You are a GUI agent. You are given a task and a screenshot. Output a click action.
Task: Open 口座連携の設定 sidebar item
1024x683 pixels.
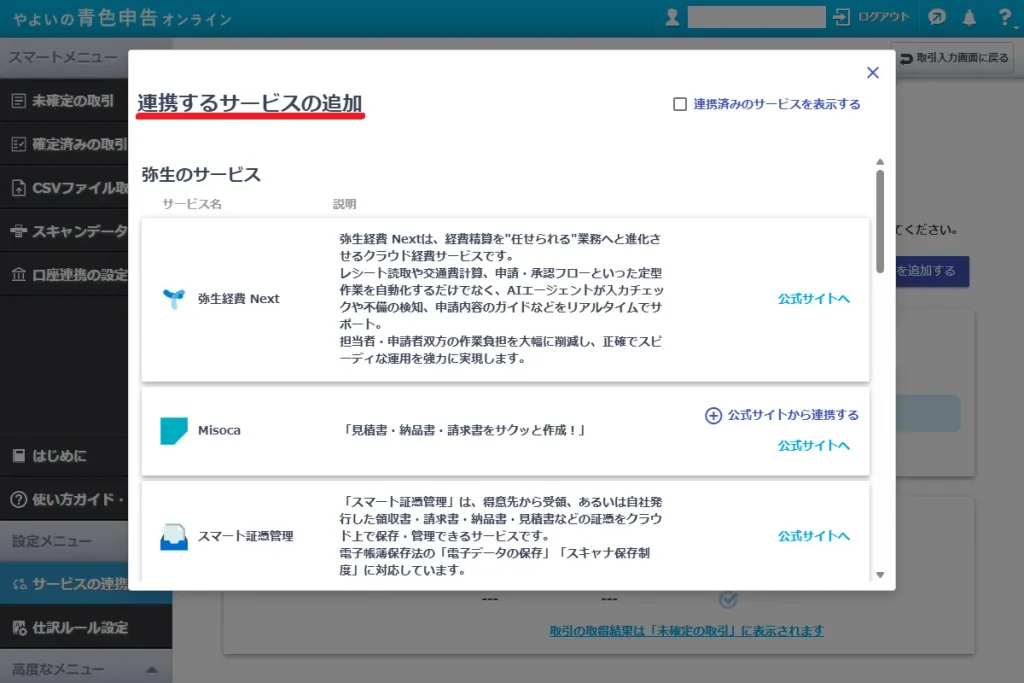(x=64, y=275)
